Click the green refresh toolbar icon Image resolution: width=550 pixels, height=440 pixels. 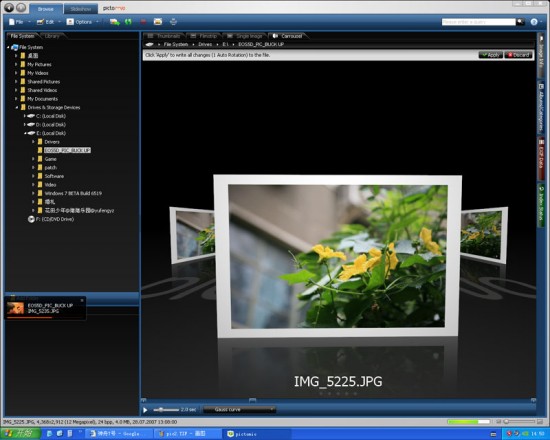[x=128, y=22]
